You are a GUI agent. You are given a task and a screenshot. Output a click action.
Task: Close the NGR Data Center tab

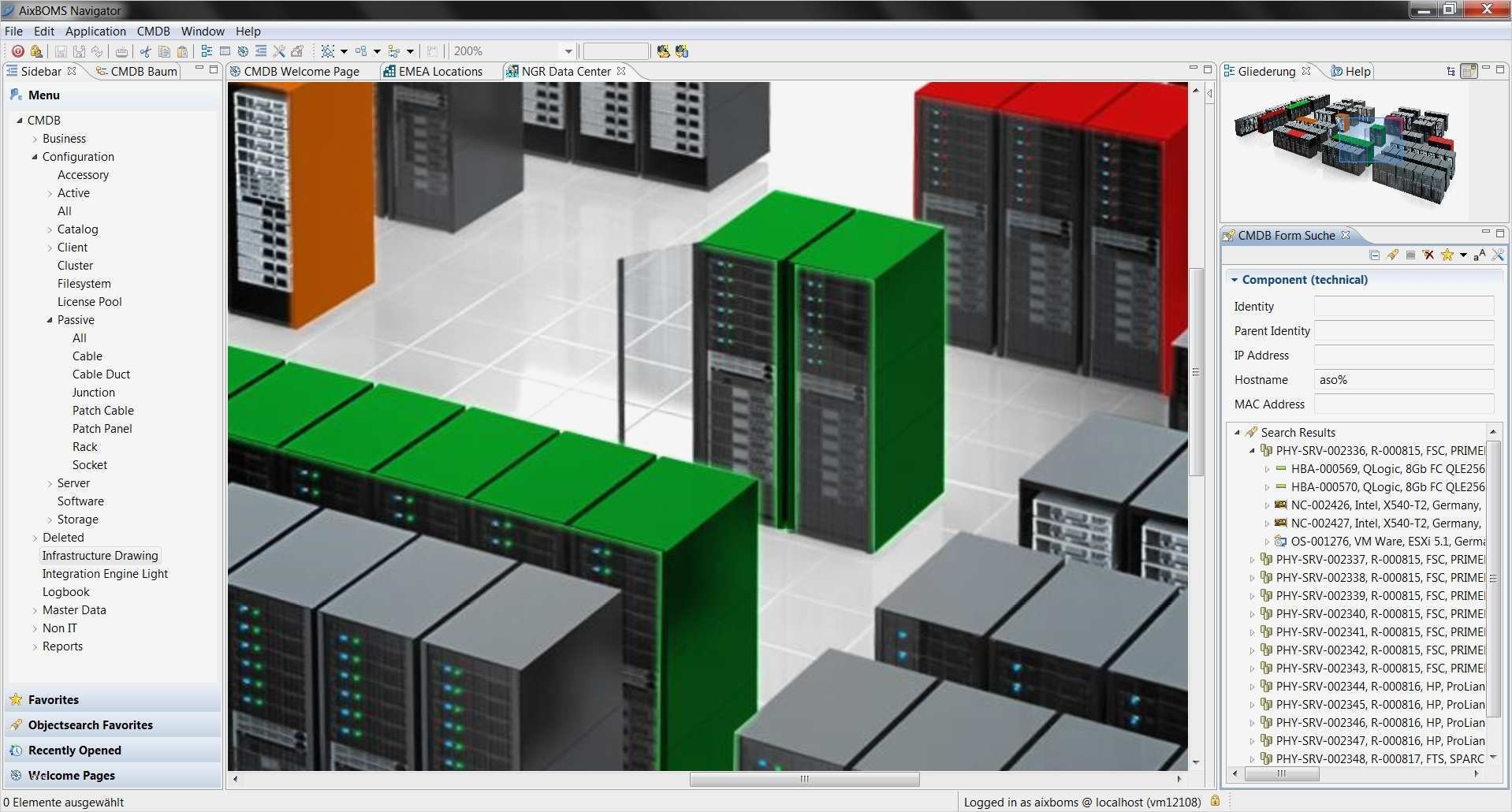[621, 71]
